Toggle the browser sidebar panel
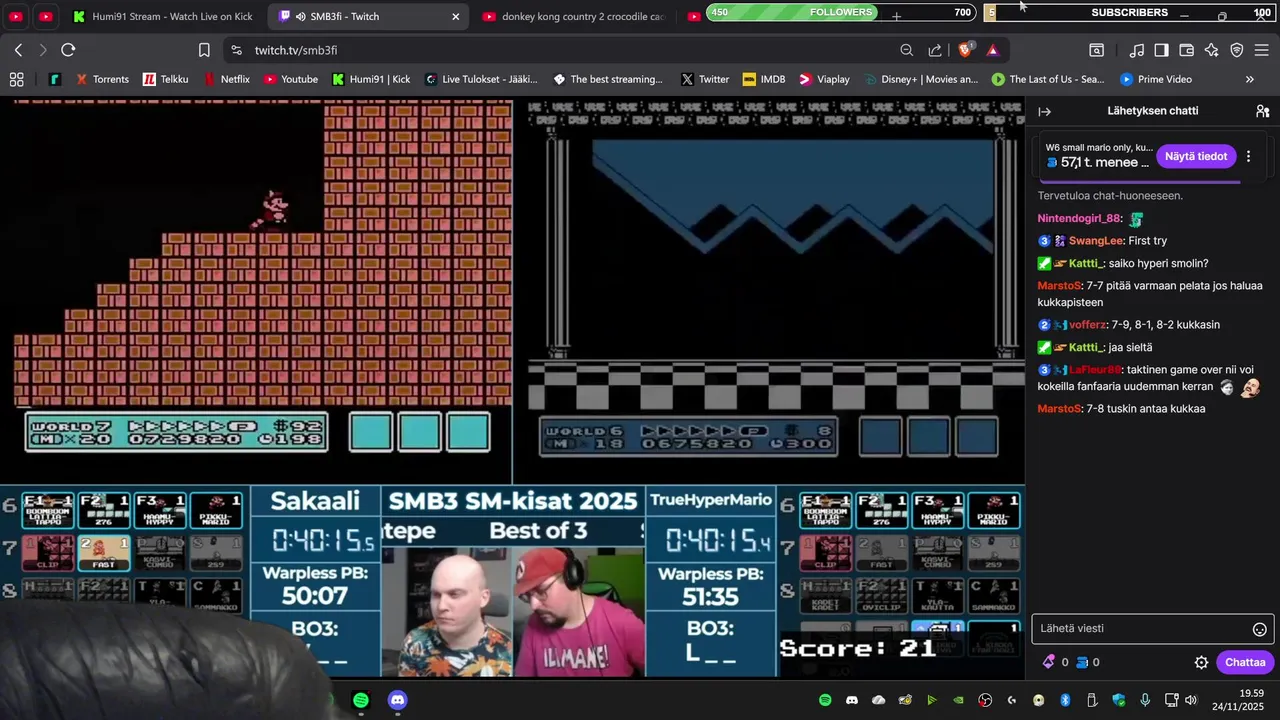1280x720 pixels. click(1161, 50)
